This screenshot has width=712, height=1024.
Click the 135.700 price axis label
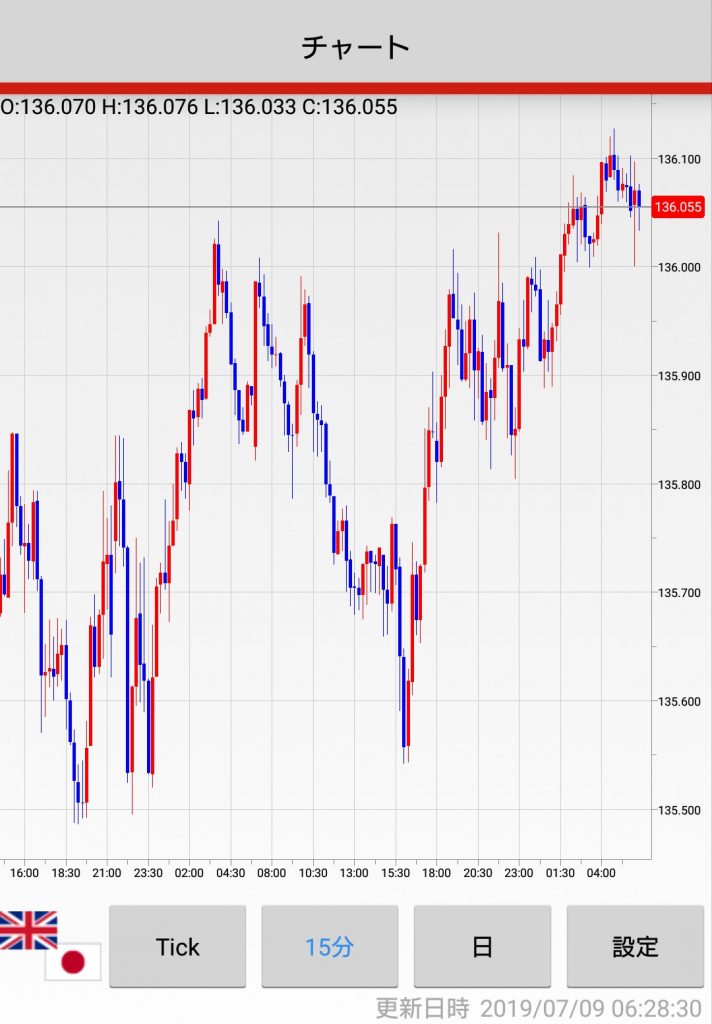[x=679, y=593]
